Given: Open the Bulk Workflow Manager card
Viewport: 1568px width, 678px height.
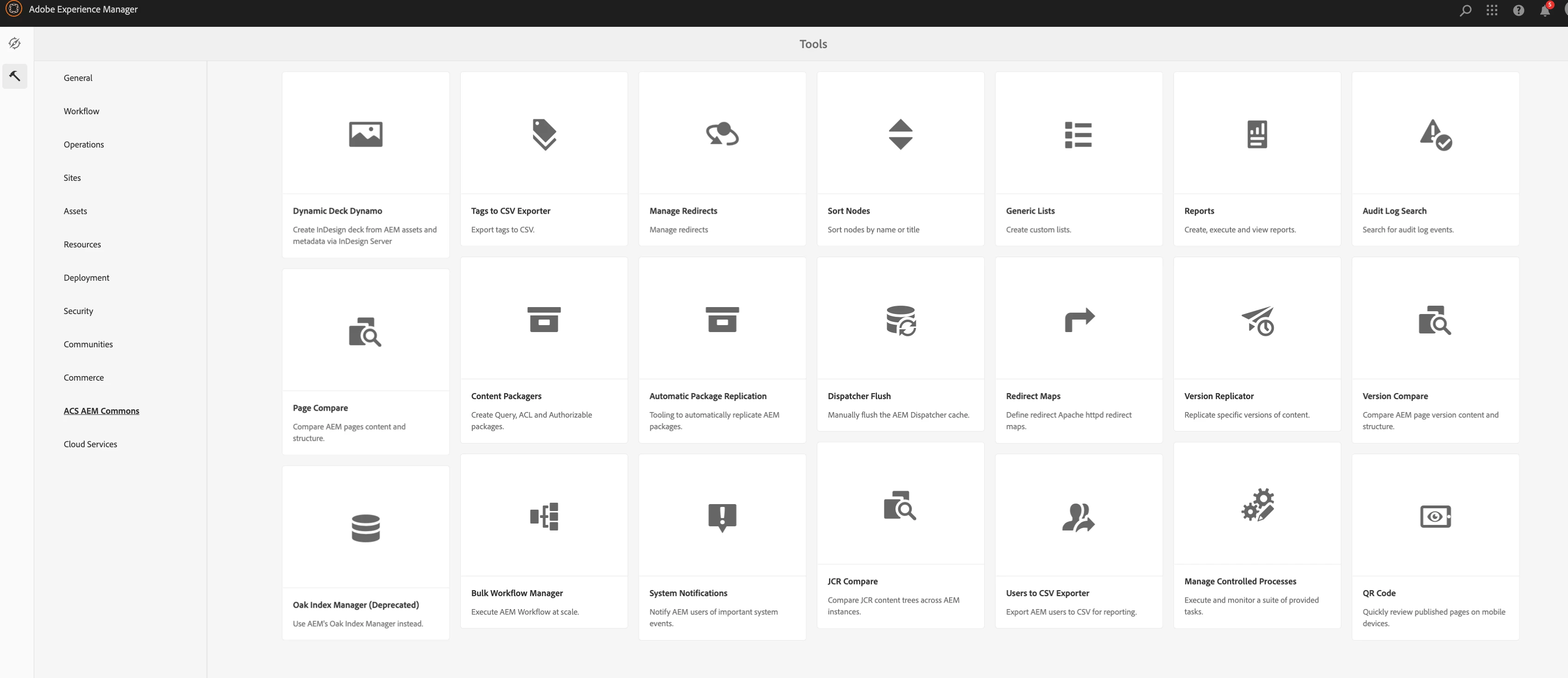Looking at the screenshot, I should click(x=543, y=542).
